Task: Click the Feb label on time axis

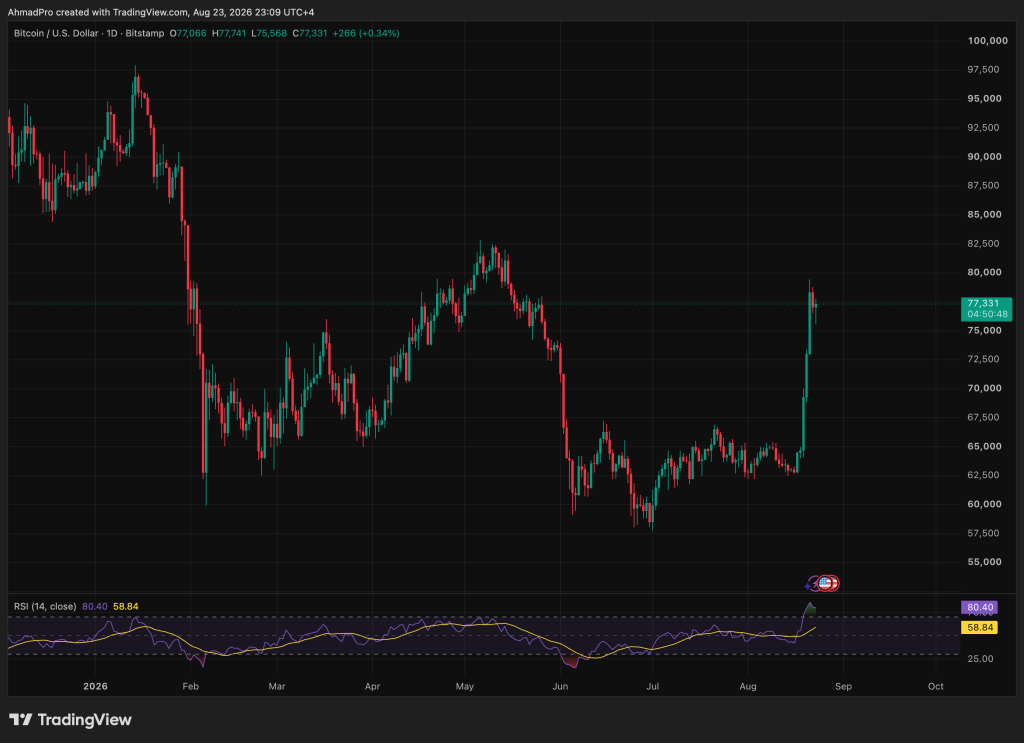Action: [x=190, y=686]
